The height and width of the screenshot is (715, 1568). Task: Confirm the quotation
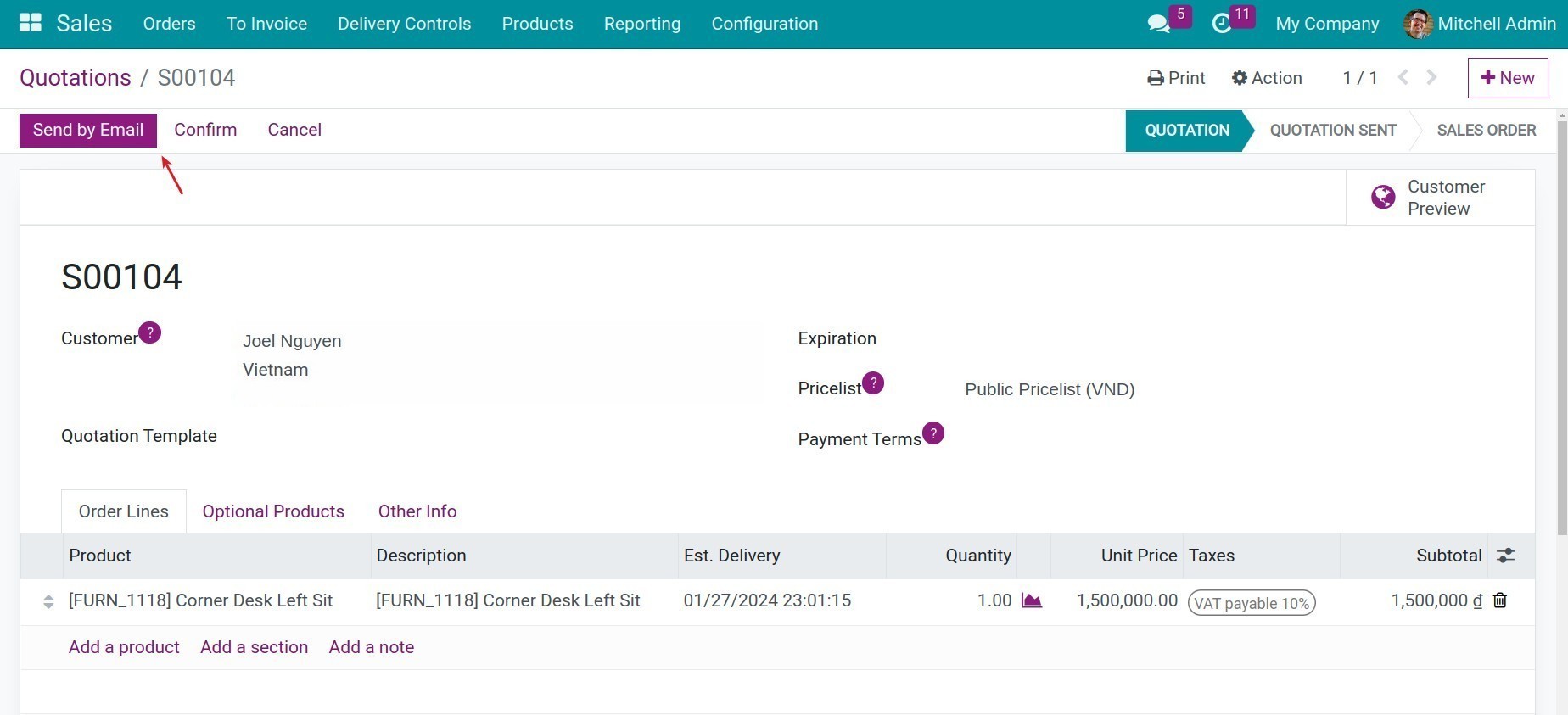coord(205,130)
